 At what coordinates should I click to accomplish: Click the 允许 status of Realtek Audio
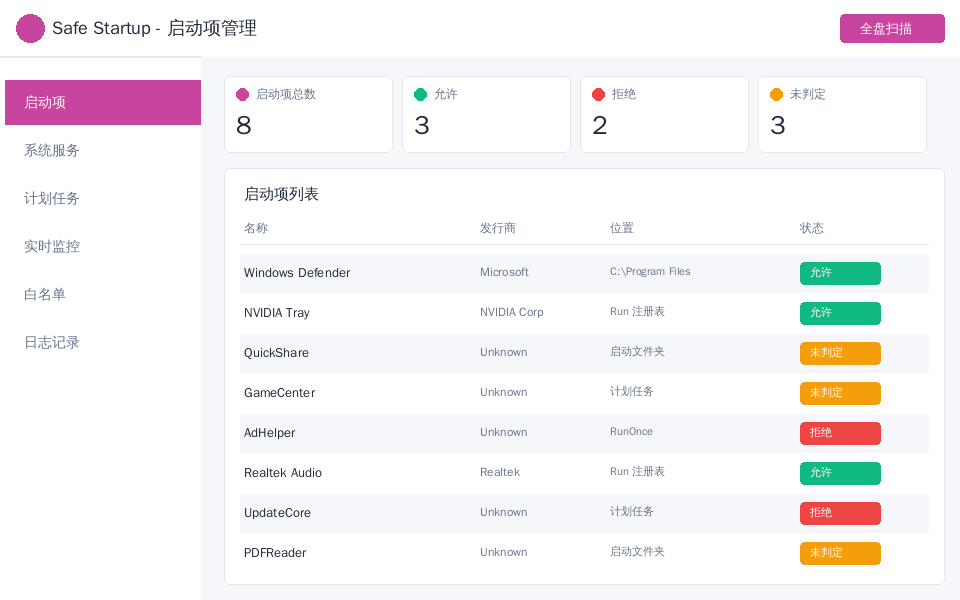(x=840, y=473)
